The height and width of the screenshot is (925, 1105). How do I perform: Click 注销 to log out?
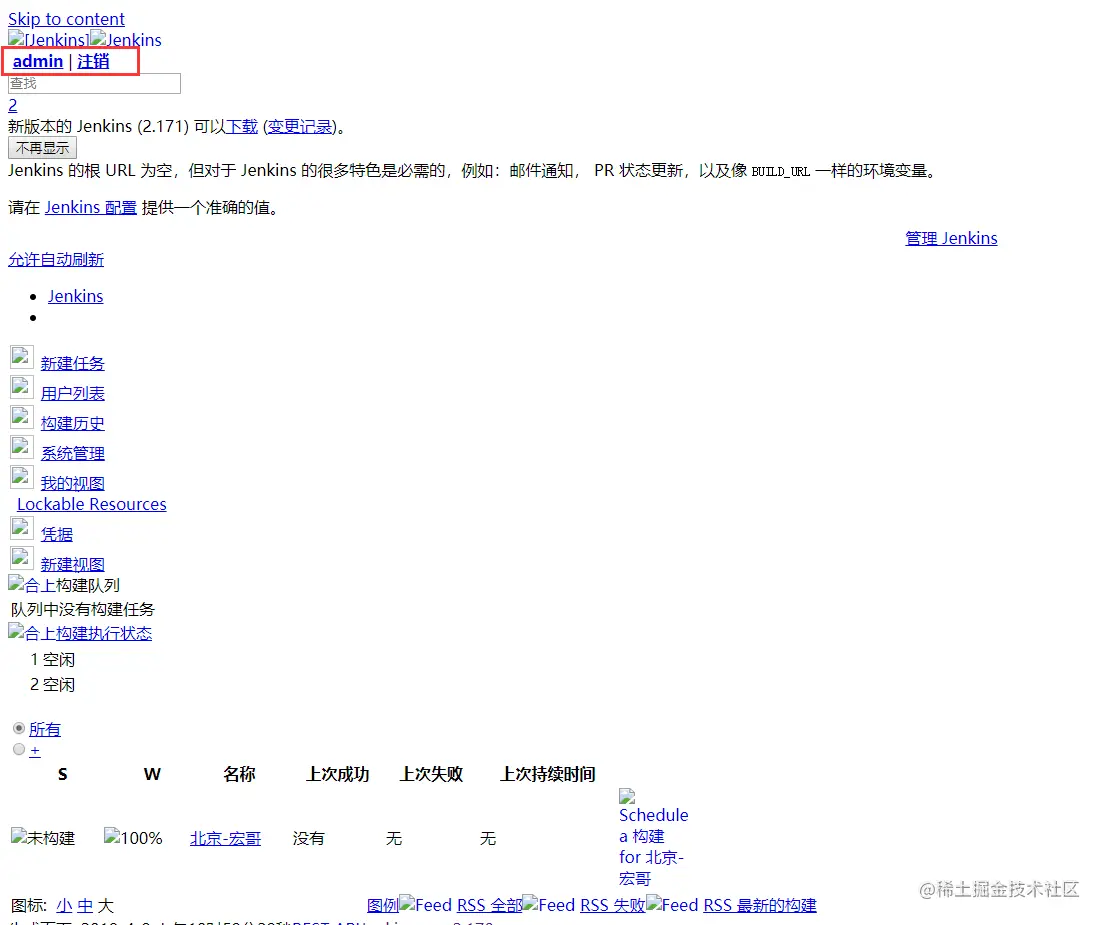[93, 61]
